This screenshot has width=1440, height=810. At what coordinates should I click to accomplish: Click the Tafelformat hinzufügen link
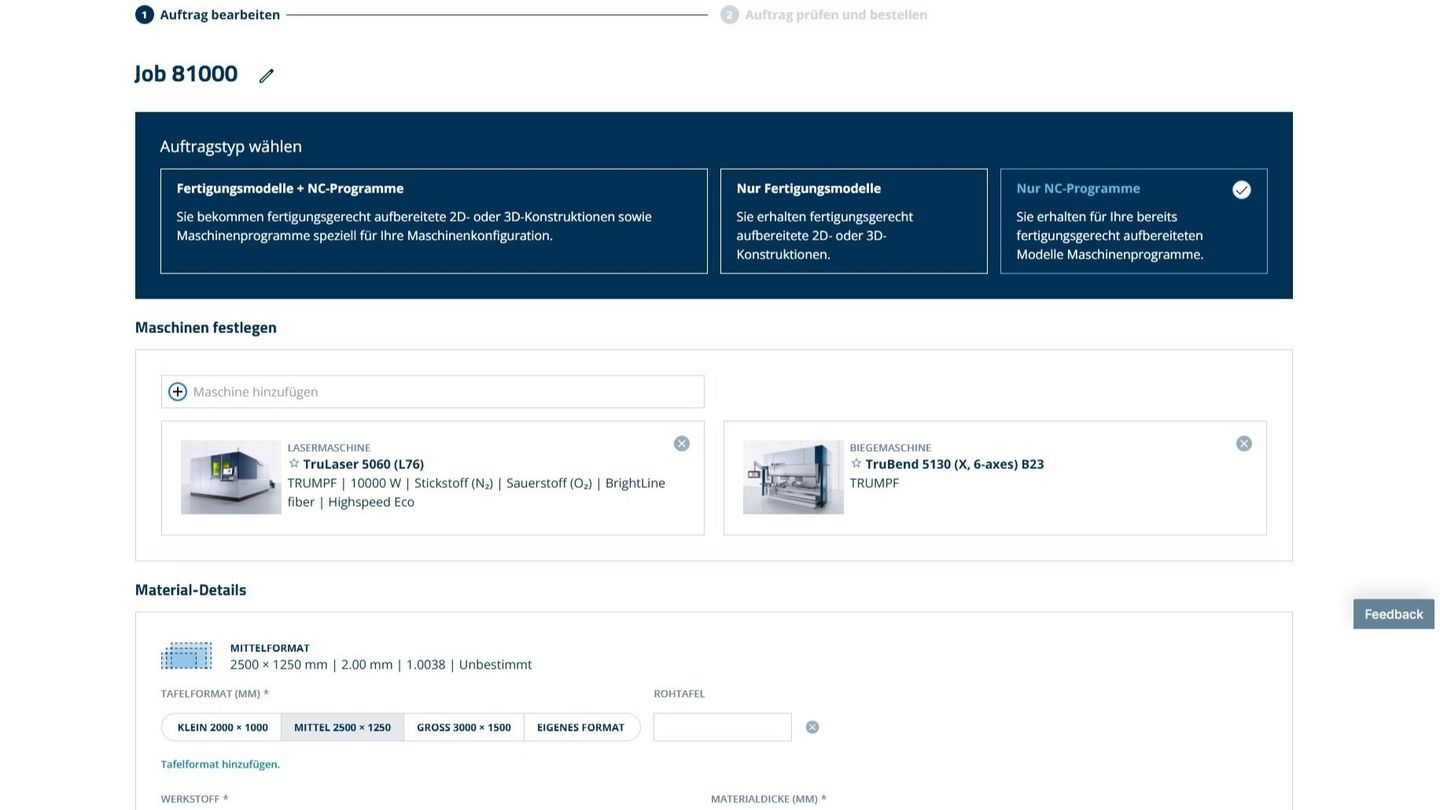220,765
